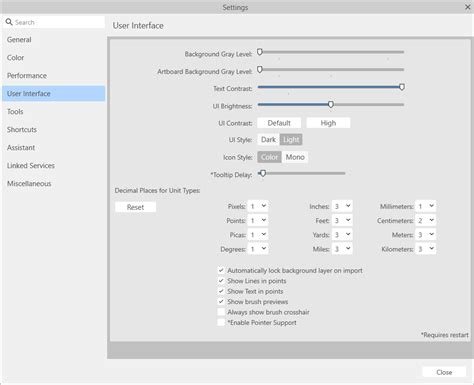Select the User Interface category
The width and height of the screenshot is (474, 385).
(x=54, y=94)
